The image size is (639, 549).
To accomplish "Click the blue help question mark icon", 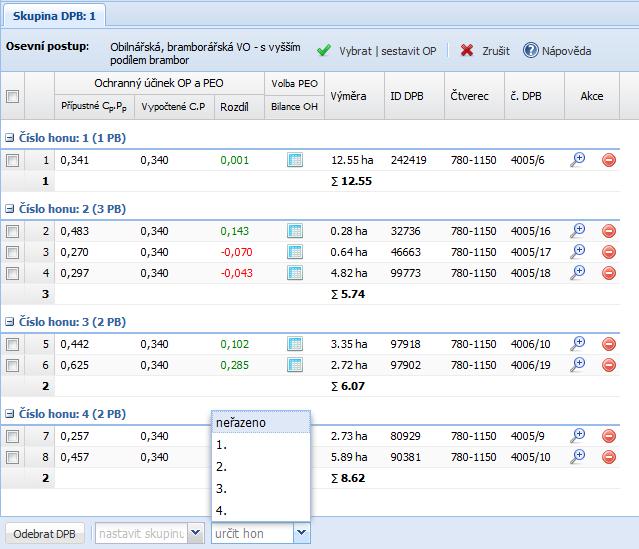I will coord(531,51).
